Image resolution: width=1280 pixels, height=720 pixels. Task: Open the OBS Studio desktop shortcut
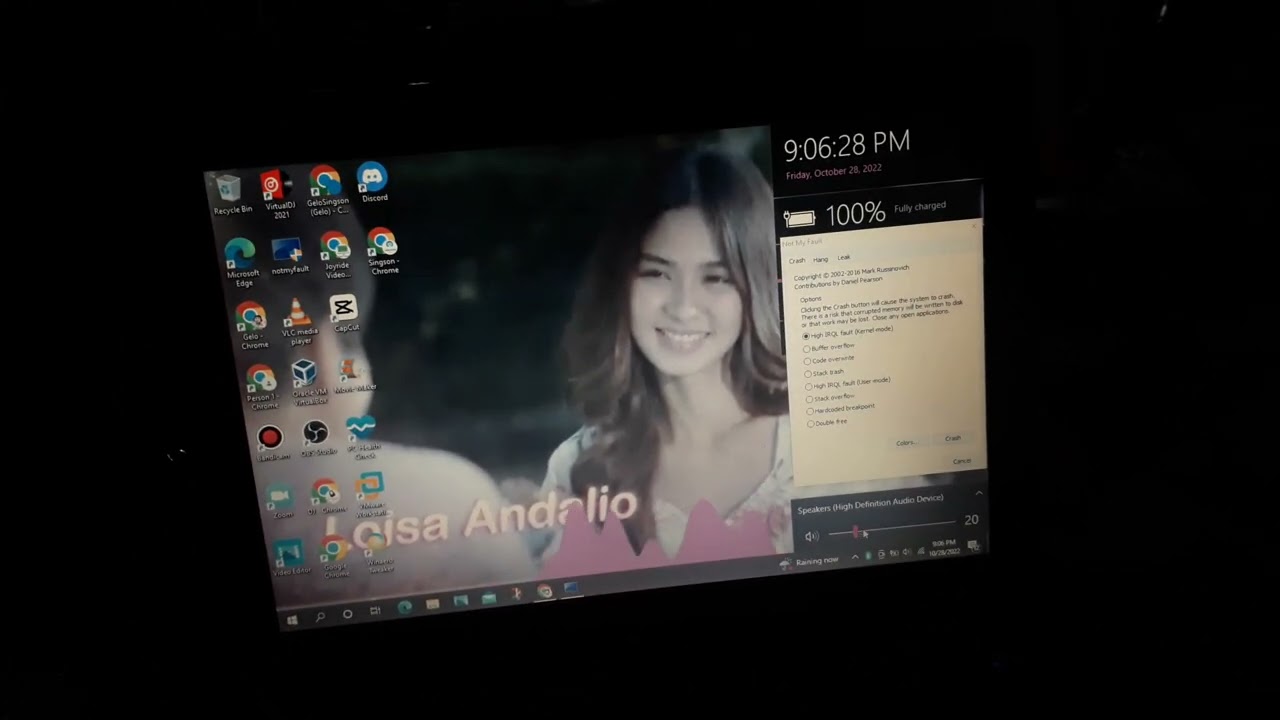316,439
